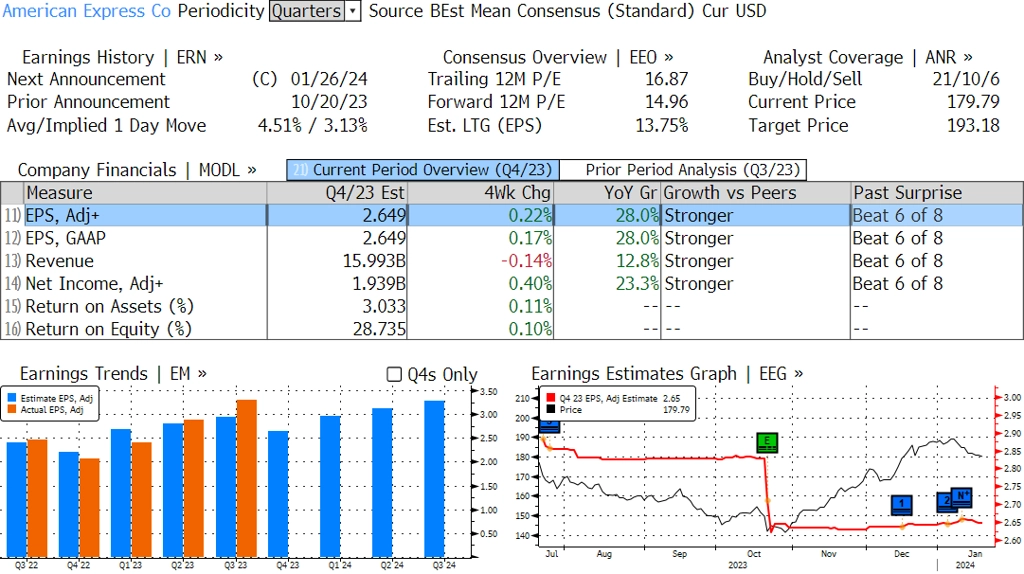1024x574 pixels.
Task: Click Avg/Implied 1 Day Move value 4.51% / 3.13%
Action: coord(313,125)
